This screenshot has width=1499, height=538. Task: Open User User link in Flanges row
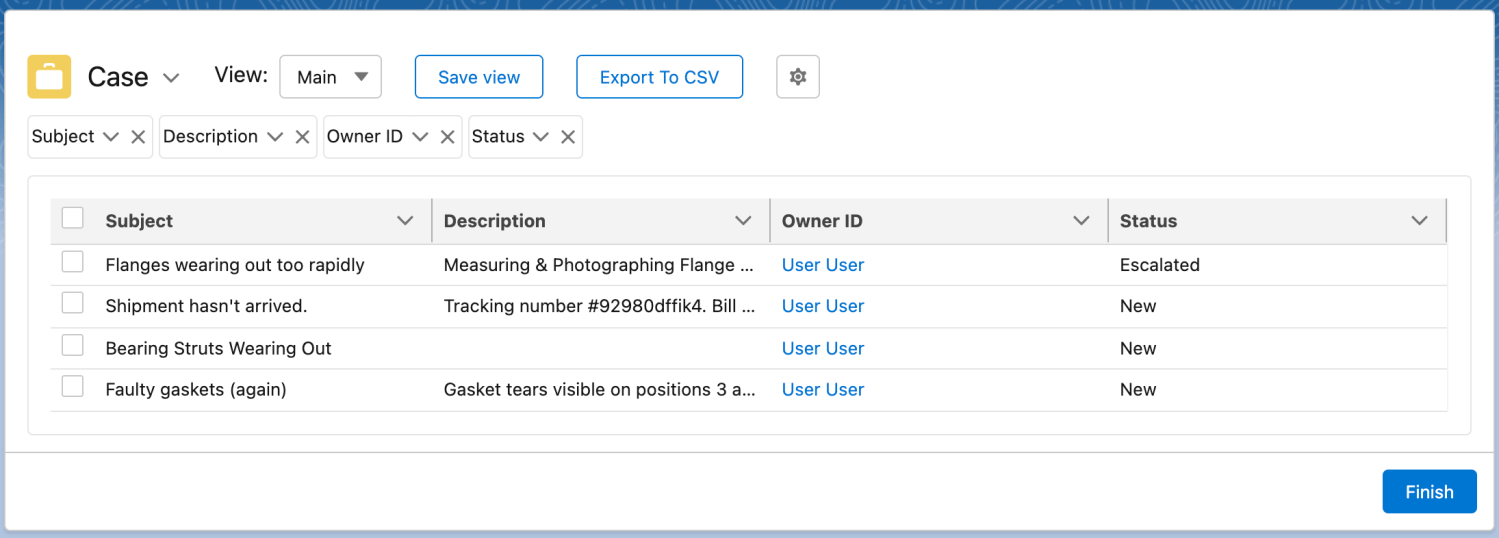tap(823, 265)
